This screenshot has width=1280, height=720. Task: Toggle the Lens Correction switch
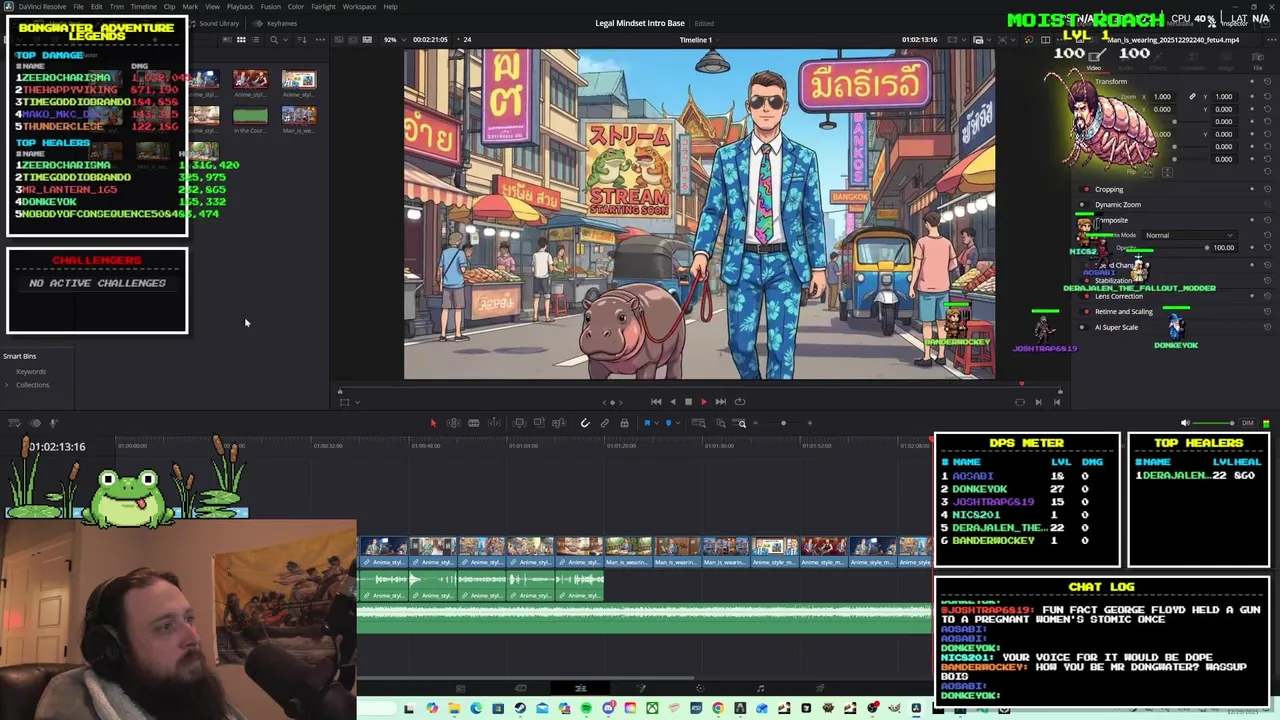(1086, 296)
